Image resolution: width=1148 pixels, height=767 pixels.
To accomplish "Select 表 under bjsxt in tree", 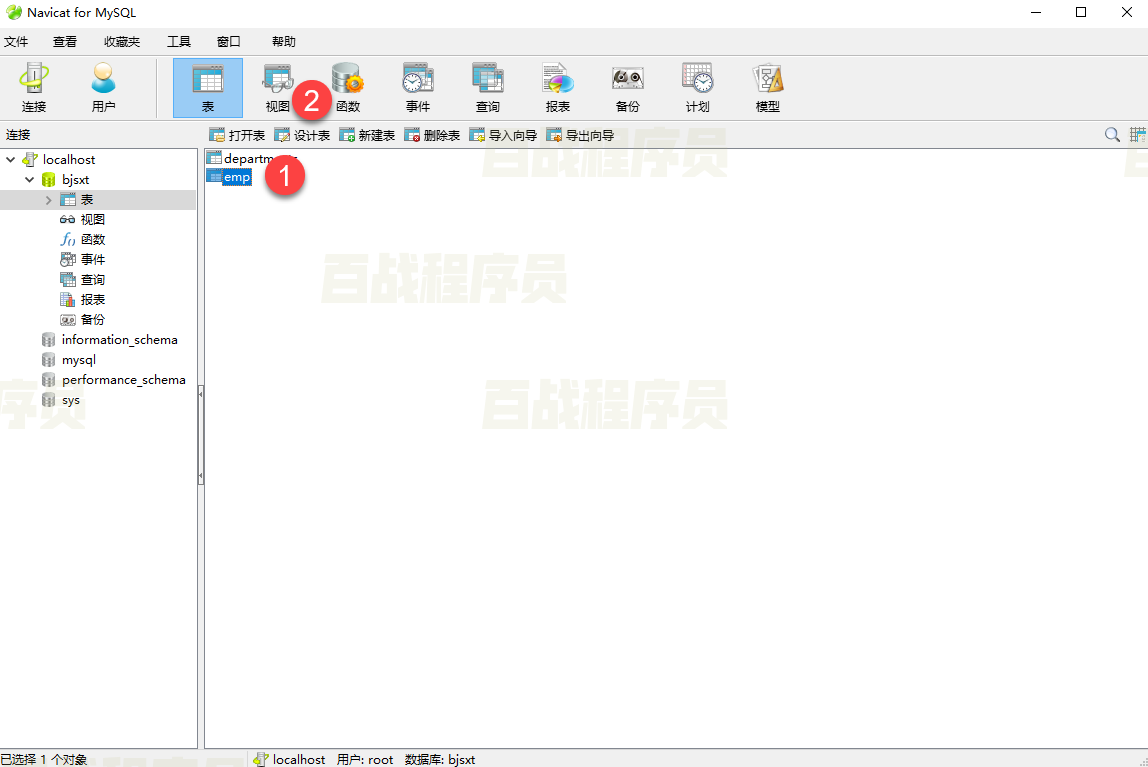I will (86, 200).
